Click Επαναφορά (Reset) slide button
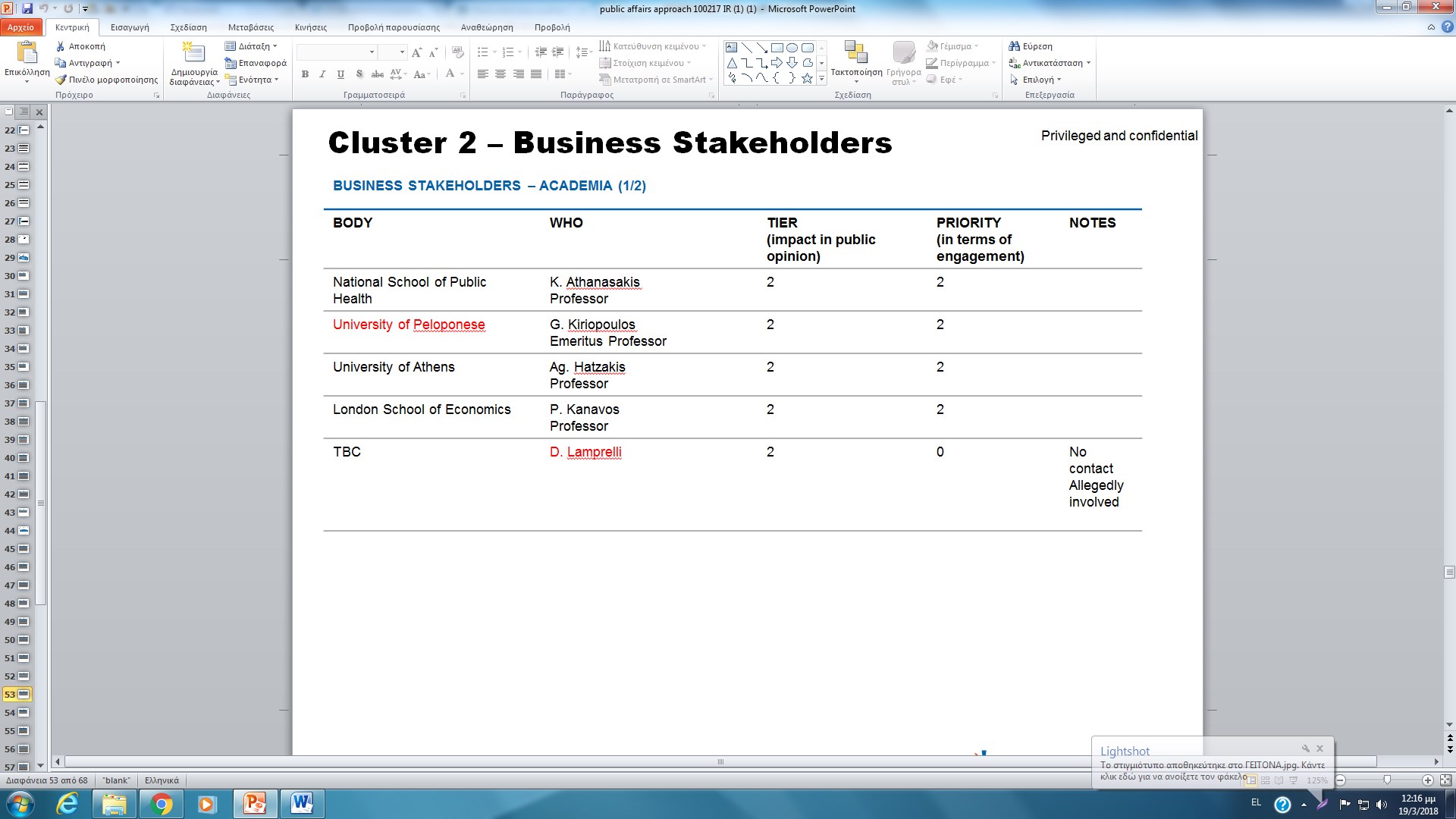Viewport: 1456px width, 819px height. [256, 63]
